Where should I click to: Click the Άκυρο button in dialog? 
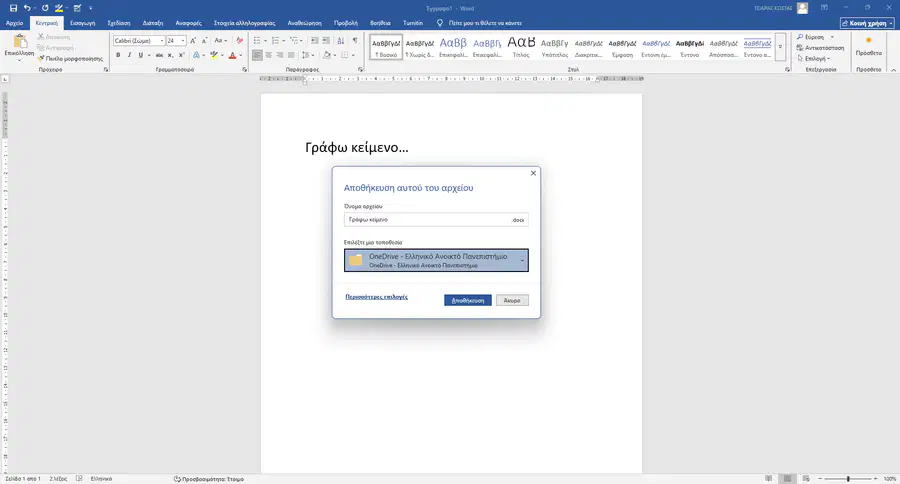(x=512, y=300)
